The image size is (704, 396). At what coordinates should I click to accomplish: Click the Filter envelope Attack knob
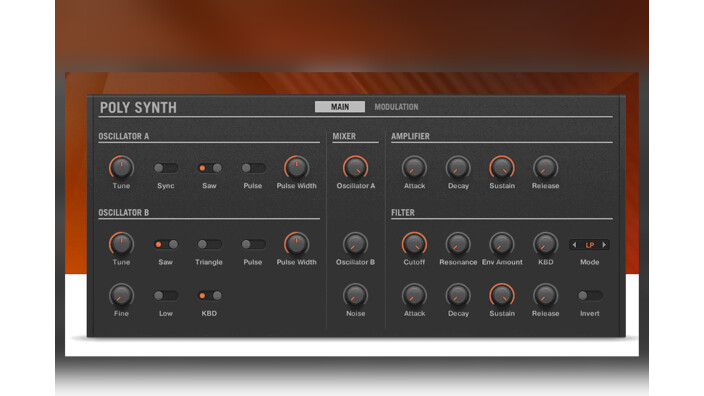(x=414, y=296)
